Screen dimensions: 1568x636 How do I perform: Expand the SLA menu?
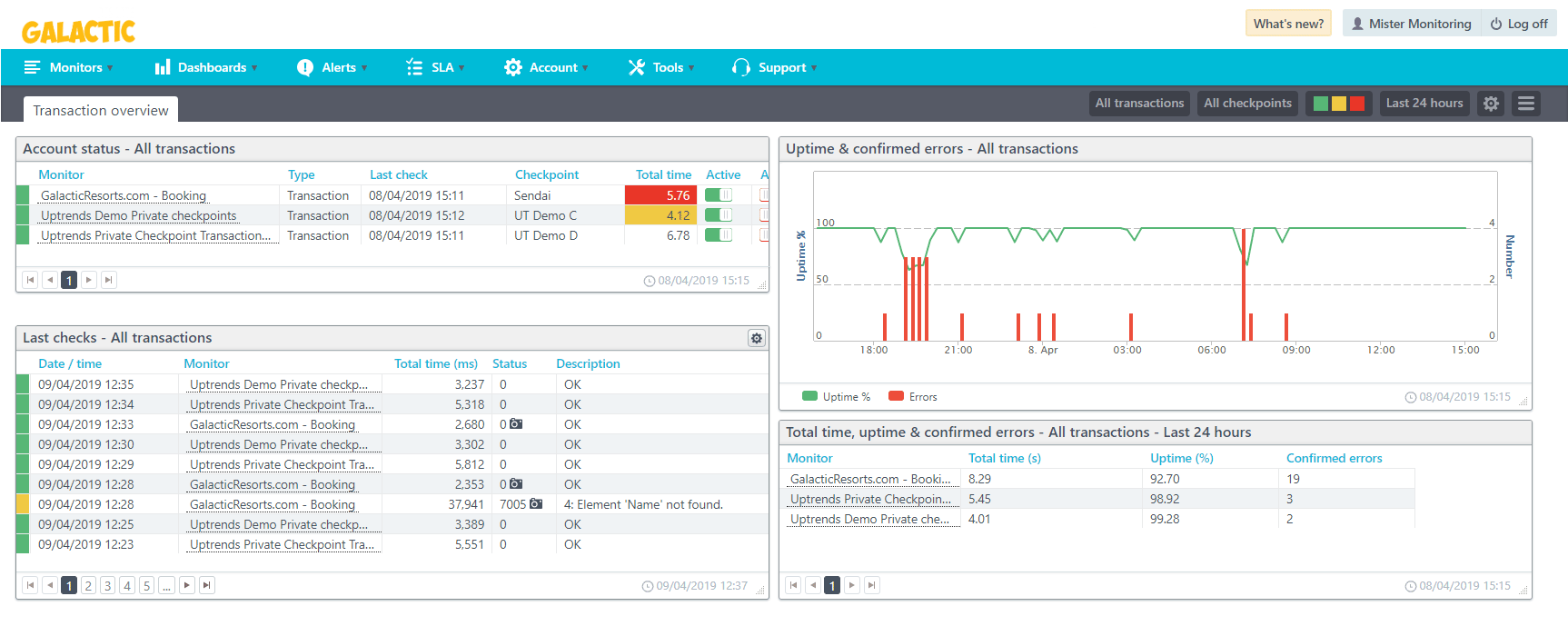[x=435, y=67]
